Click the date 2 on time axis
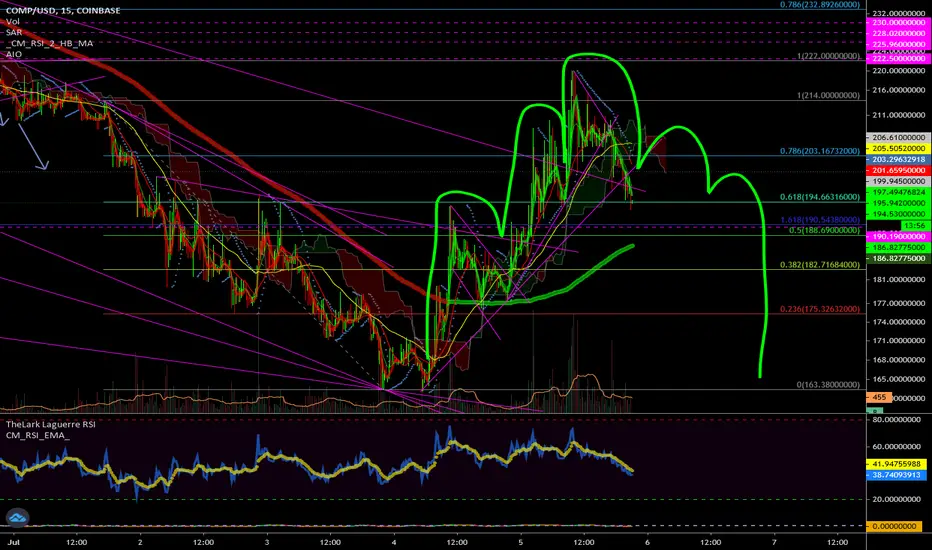The height and width of the screenshot is (550, 932). 140,542
